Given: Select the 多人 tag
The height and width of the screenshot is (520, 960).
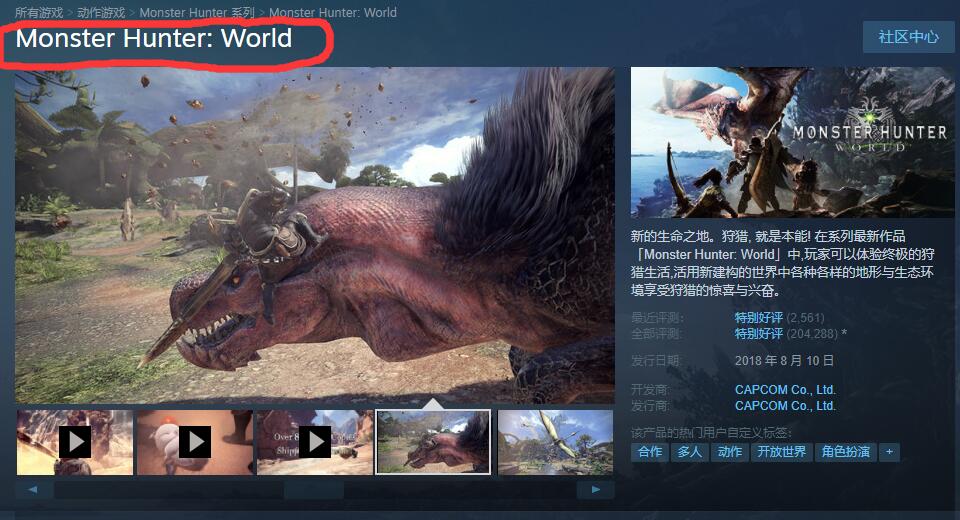Looking at the screenshot, I should (690, 452).
